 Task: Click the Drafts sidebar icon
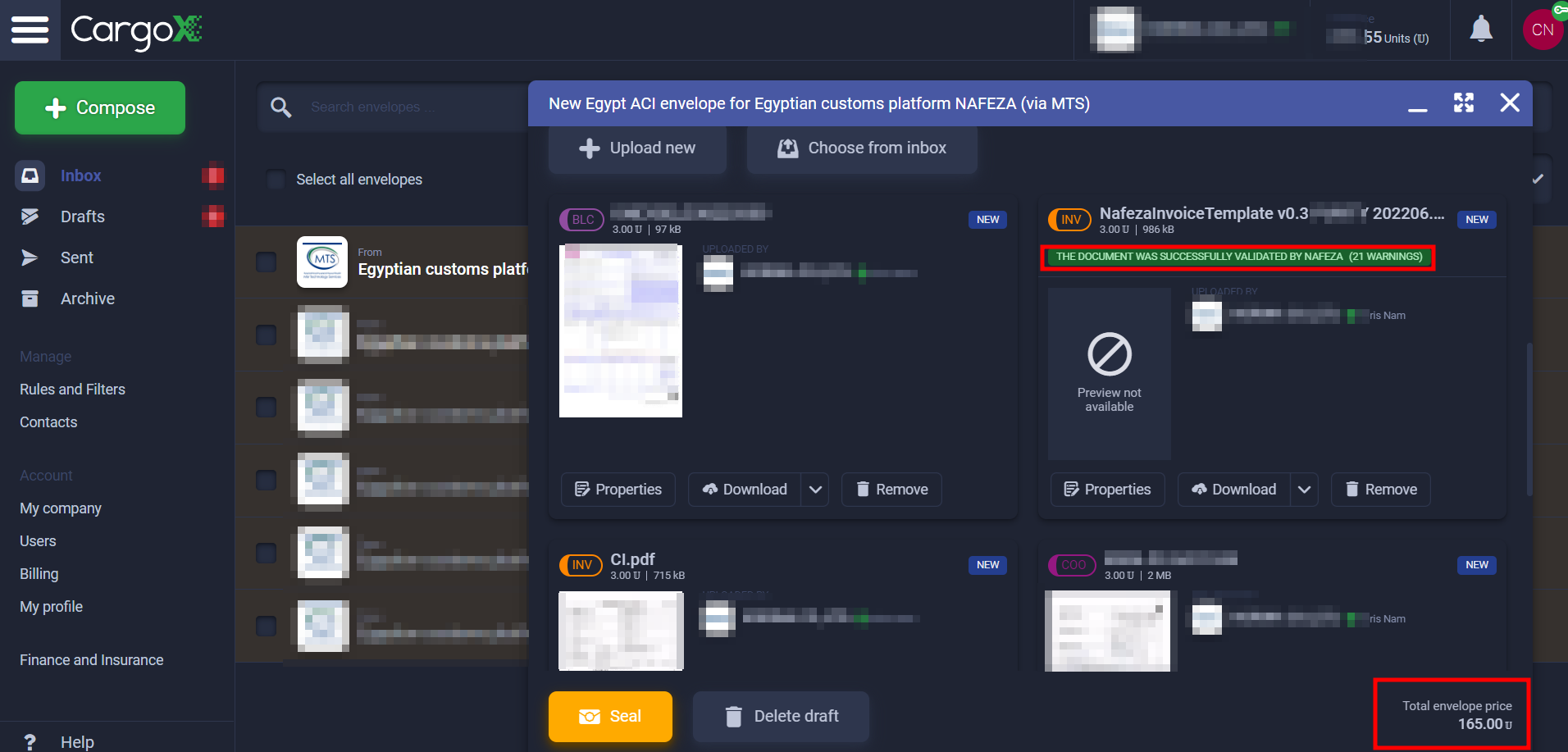30,216
